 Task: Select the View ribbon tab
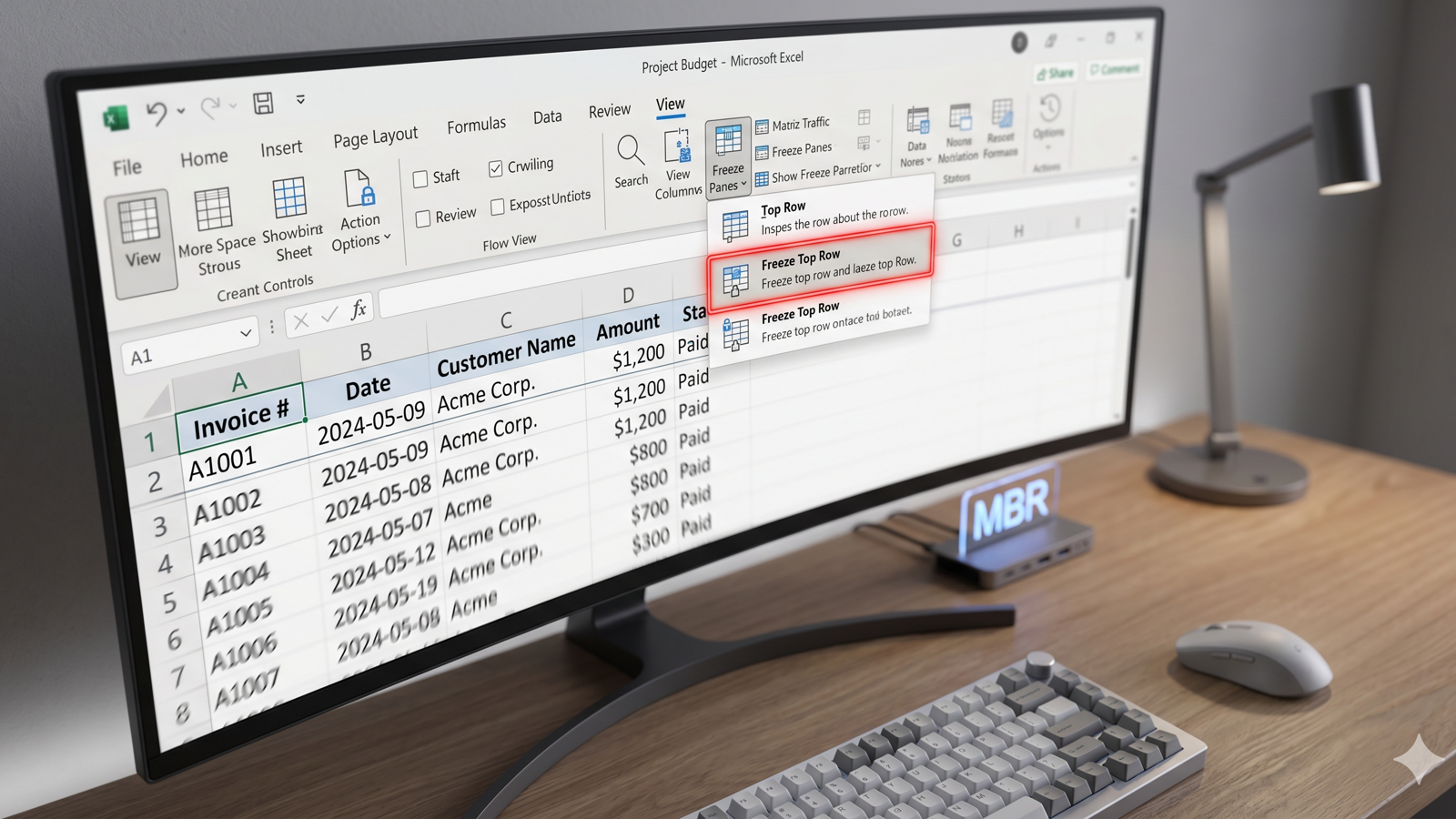pos(670,105)
